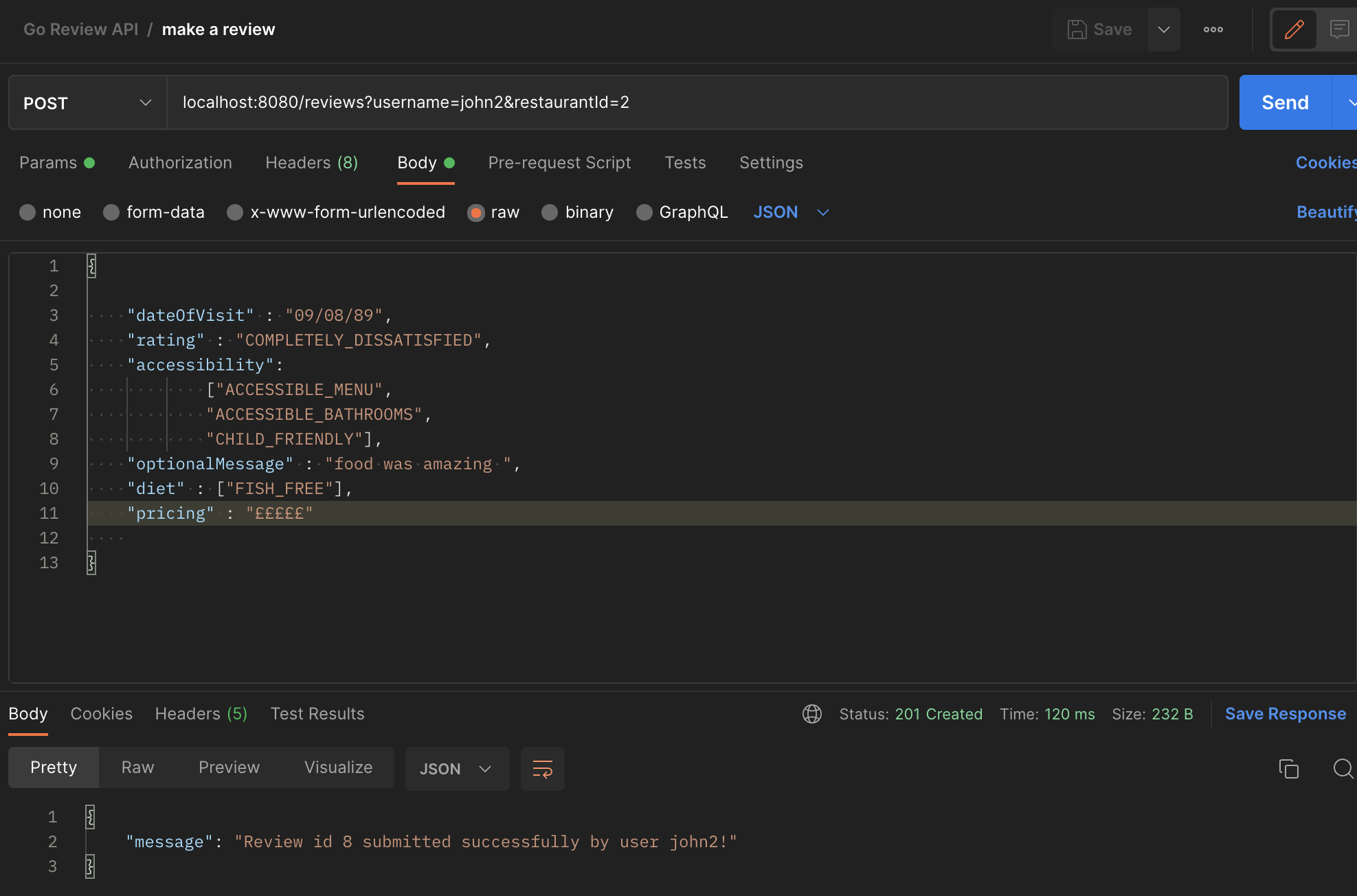Screen dimensions: 1357x896
Task: Copy response with the copy icon
Action: 1288,768
